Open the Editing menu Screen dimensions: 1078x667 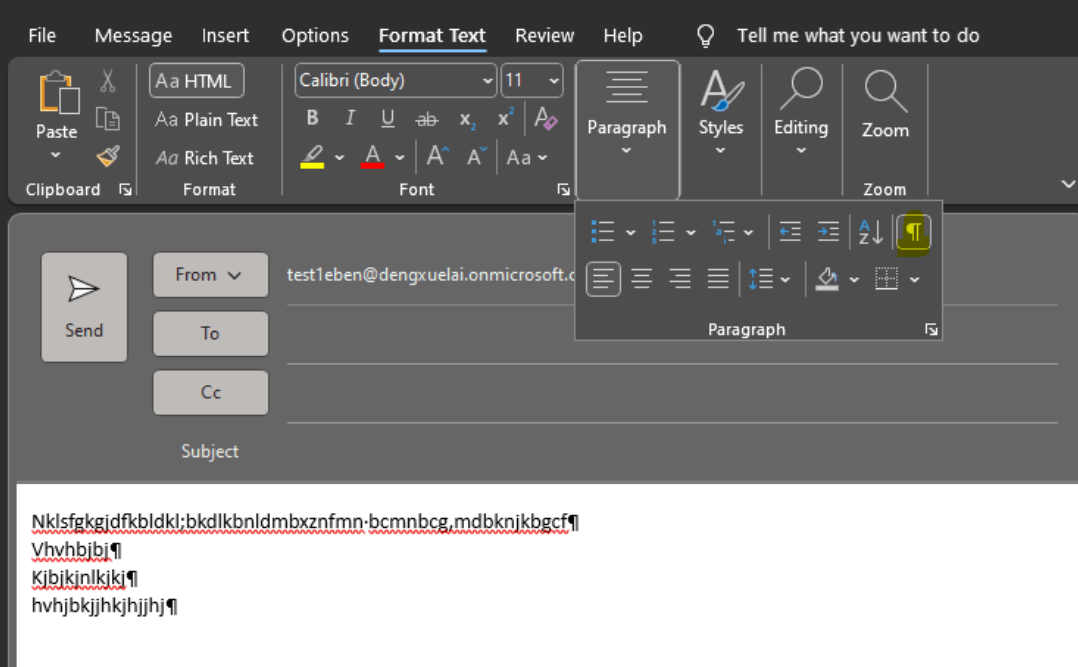coord(801,113)
